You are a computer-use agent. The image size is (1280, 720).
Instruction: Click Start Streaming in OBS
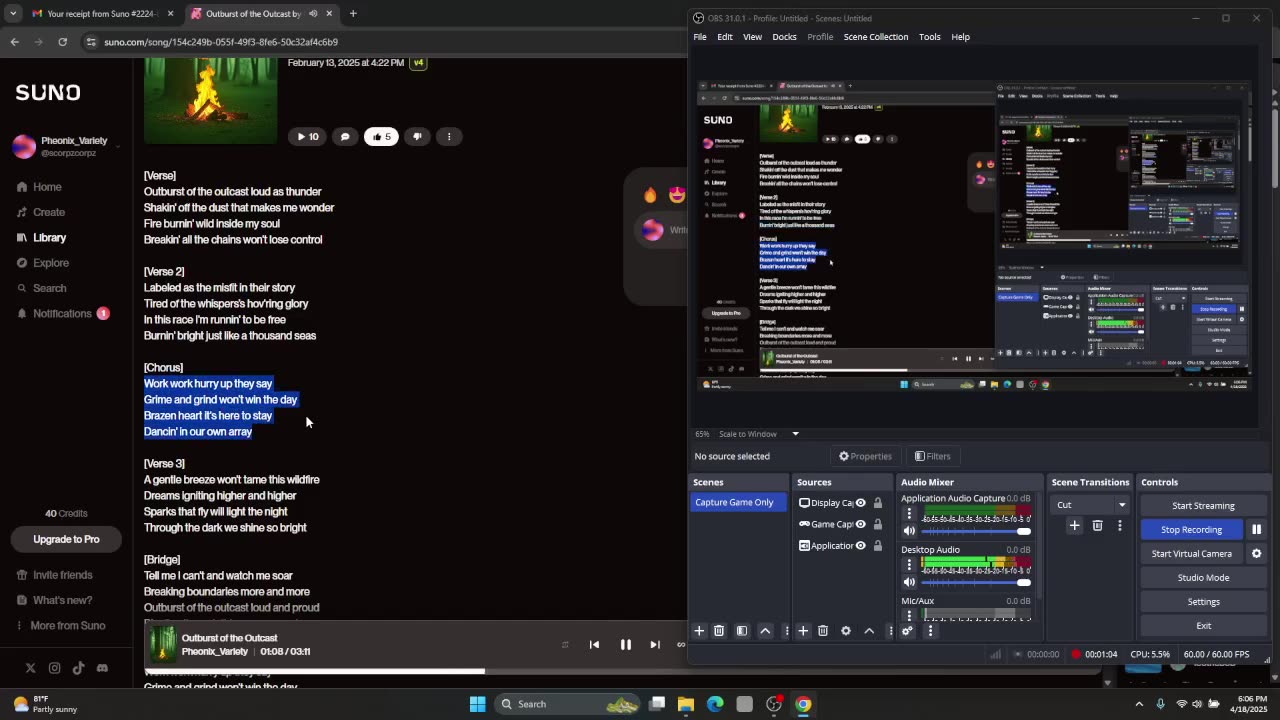[1203, 506]
